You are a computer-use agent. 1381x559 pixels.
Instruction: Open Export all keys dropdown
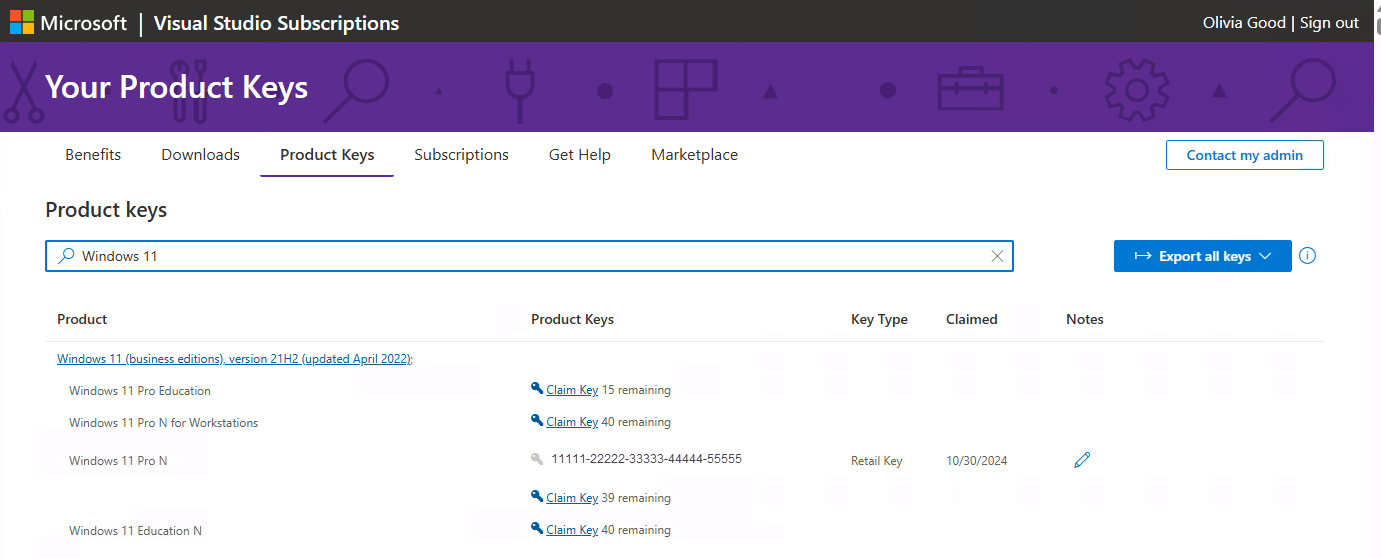point(1202,256)
